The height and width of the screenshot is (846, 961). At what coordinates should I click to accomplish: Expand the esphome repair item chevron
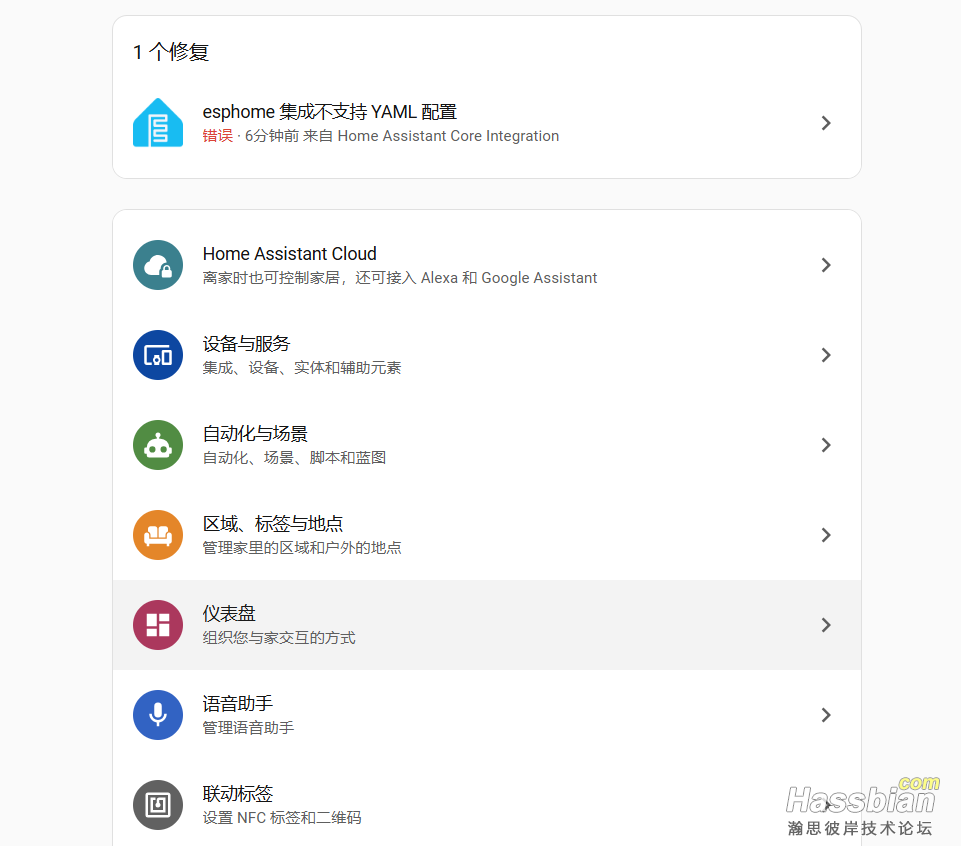click(x=826, y=123)
